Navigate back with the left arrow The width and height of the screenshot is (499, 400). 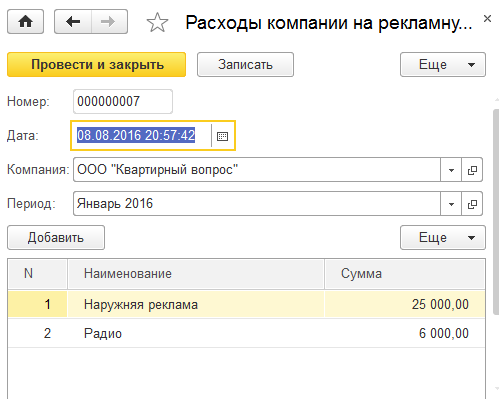(73, 22)
